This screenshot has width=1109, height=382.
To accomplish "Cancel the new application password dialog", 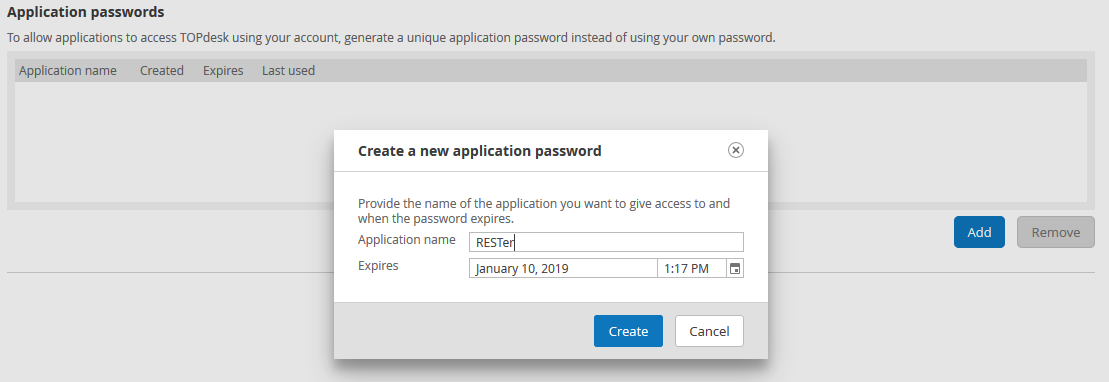I will [x=709, y=331].
